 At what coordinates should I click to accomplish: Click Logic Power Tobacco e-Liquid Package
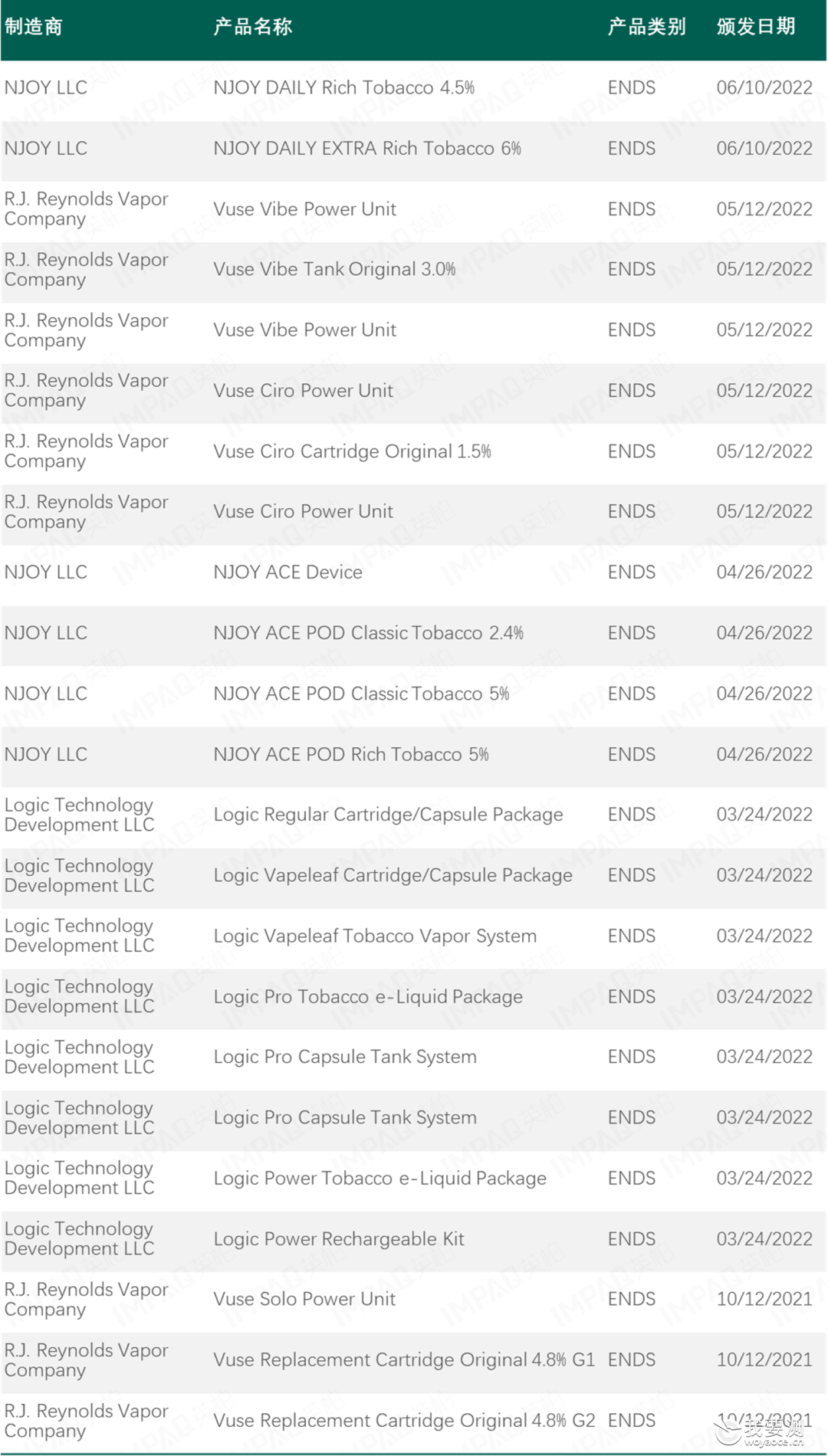(380, 1179)
